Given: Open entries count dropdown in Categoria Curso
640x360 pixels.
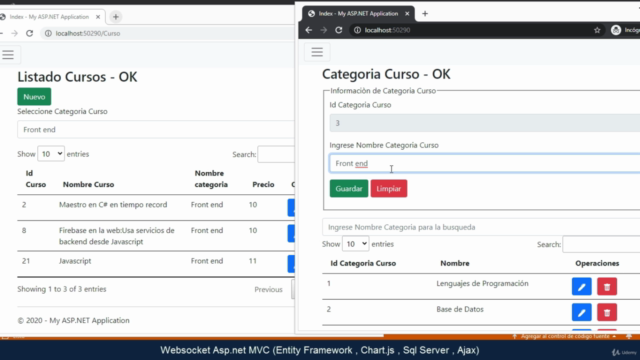Looking at the screenshot, I should pyautogui.click(x=356, y=244).
